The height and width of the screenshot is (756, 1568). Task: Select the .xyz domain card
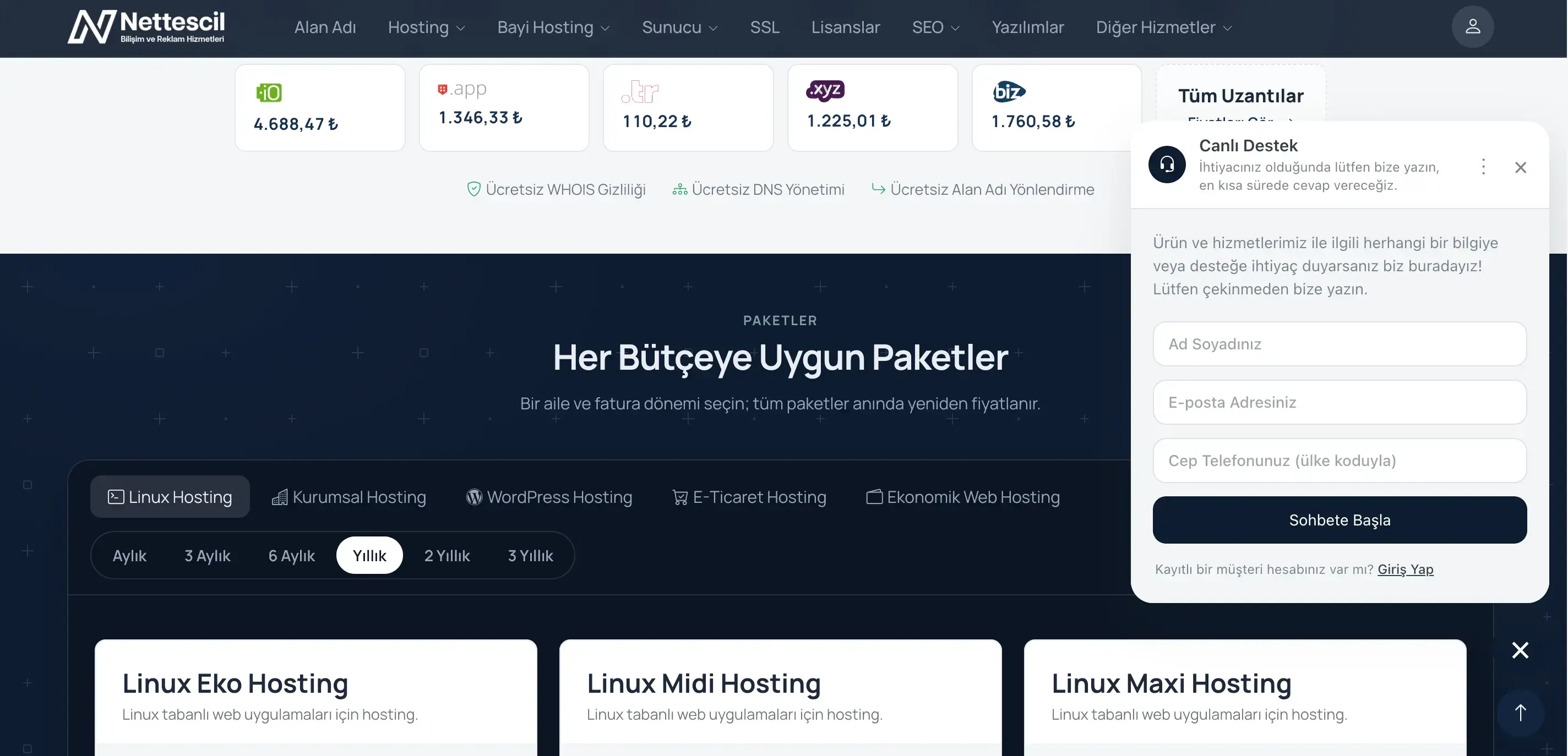click(873, 108)
